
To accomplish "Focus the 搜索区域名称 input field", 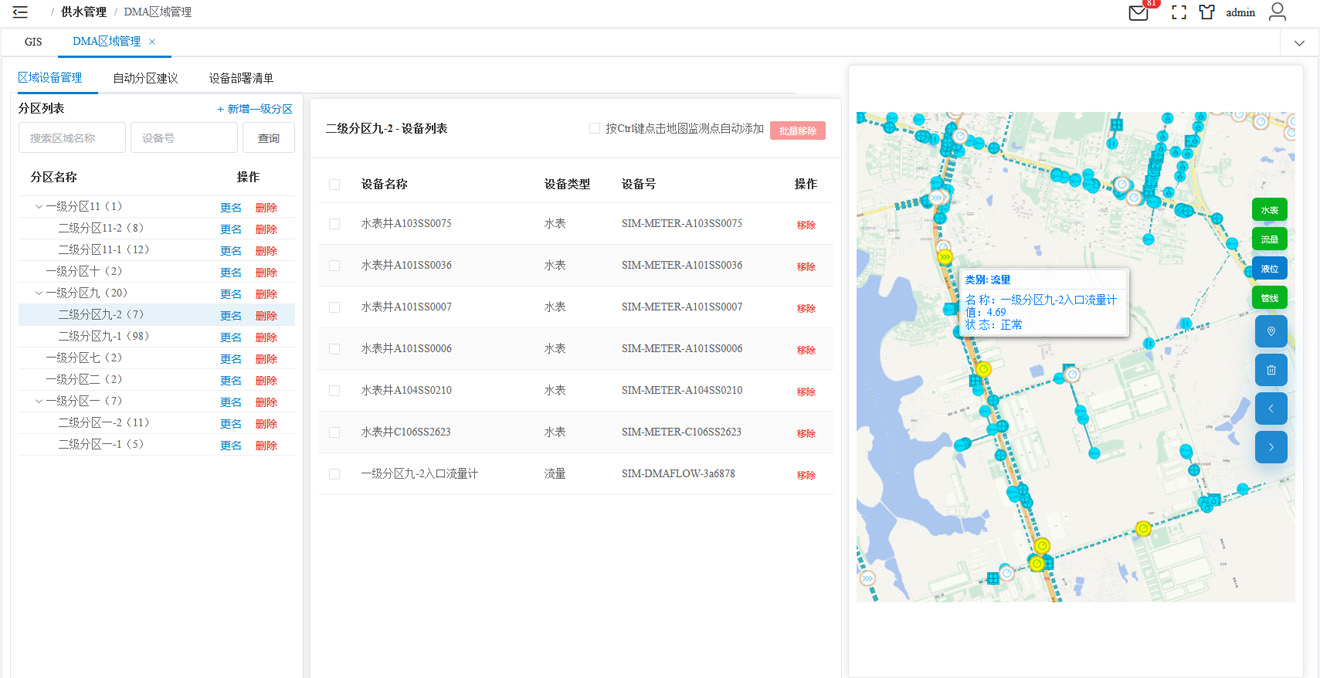I will [72, 138].
